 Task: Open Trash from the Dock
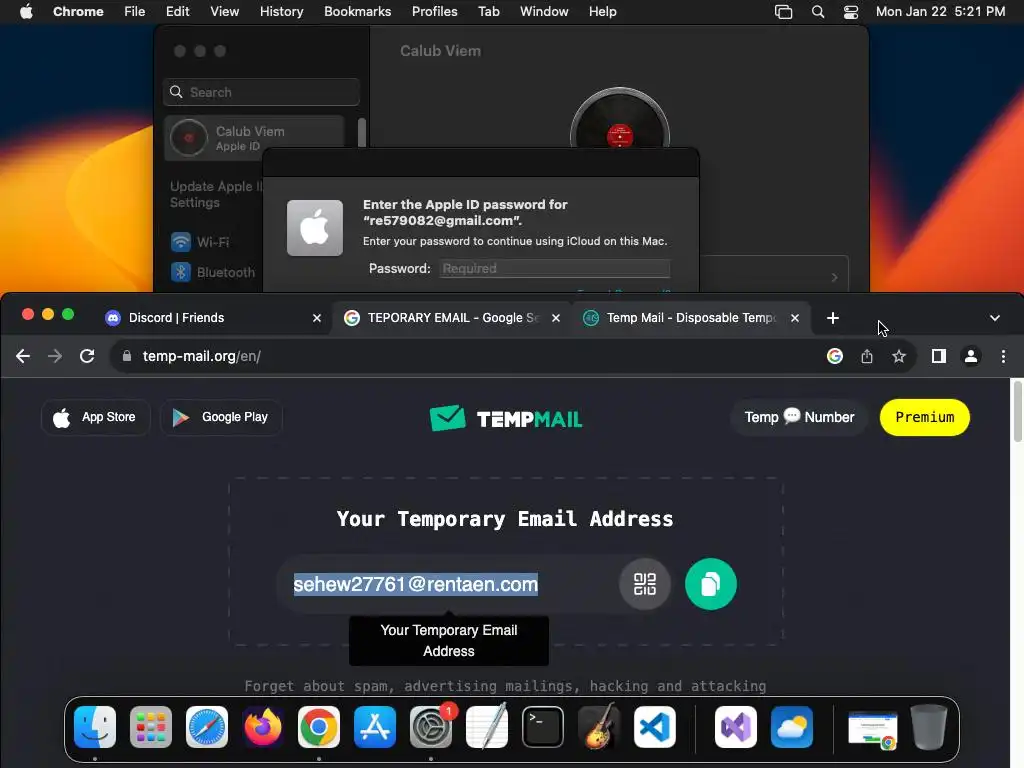929,727
